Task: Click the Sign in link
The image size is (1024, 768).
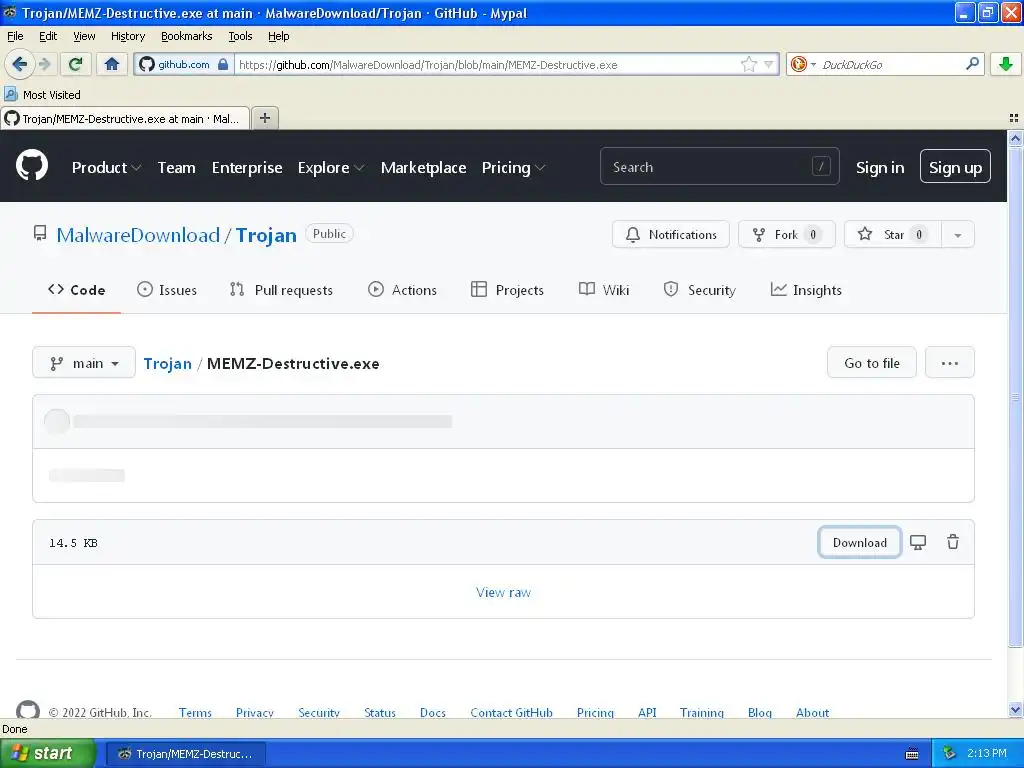Action: tap(880, 168)
